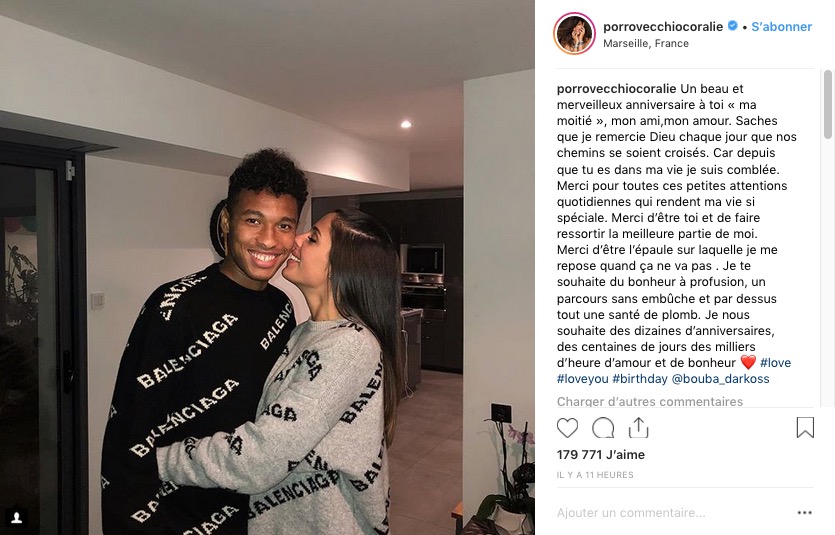Click the verified badge next to username
835x535 pixels.
point(733,26)
